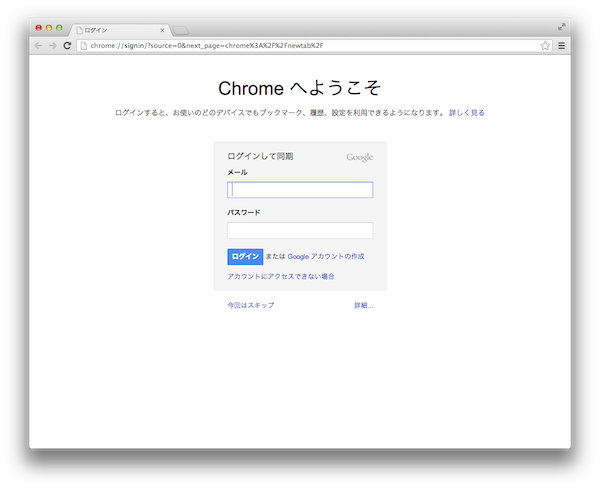Click the browser back arrow

(38, 46)
